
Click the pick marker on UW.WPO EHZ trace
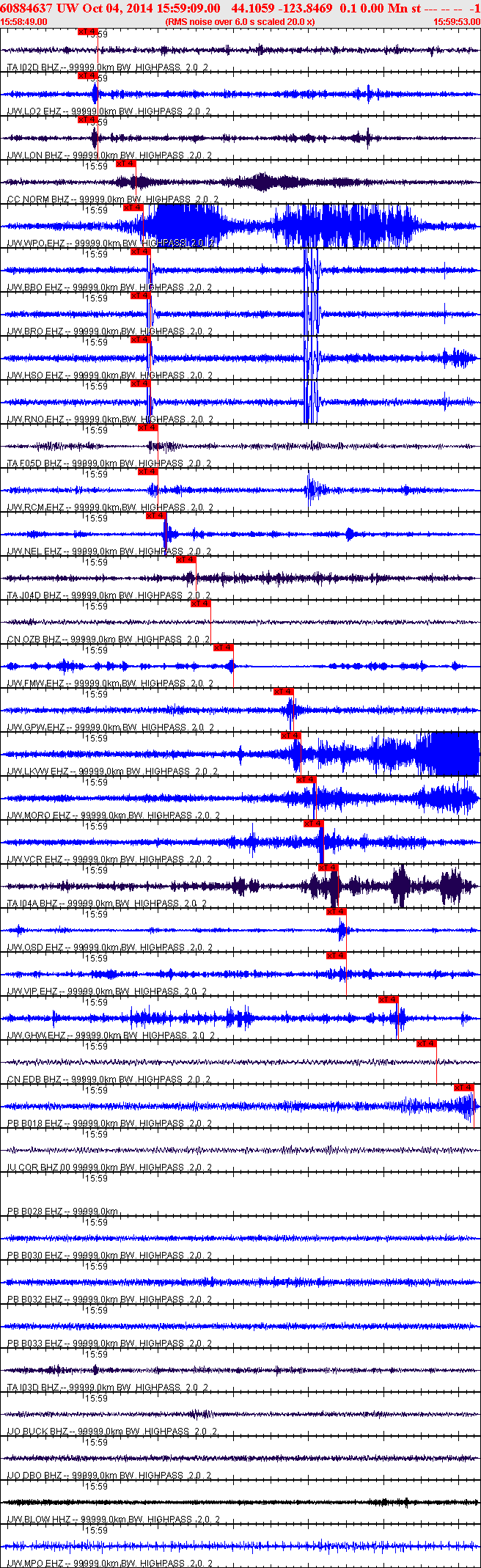(133, 208)
